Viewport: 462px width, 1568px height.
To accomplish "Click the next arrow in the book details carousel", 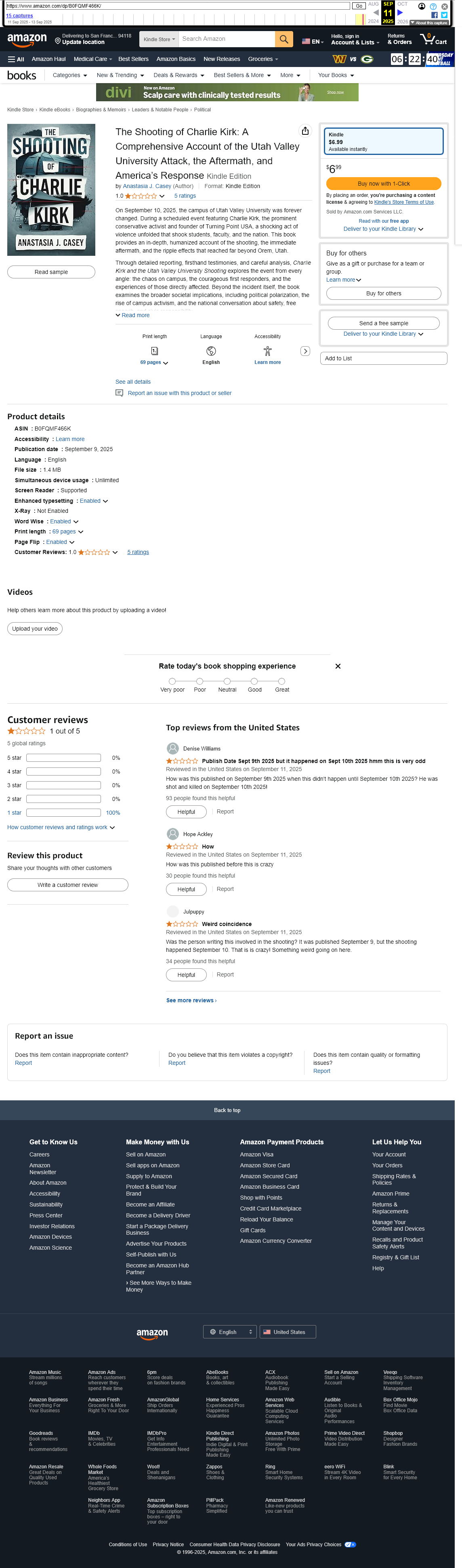I will 305,351.
